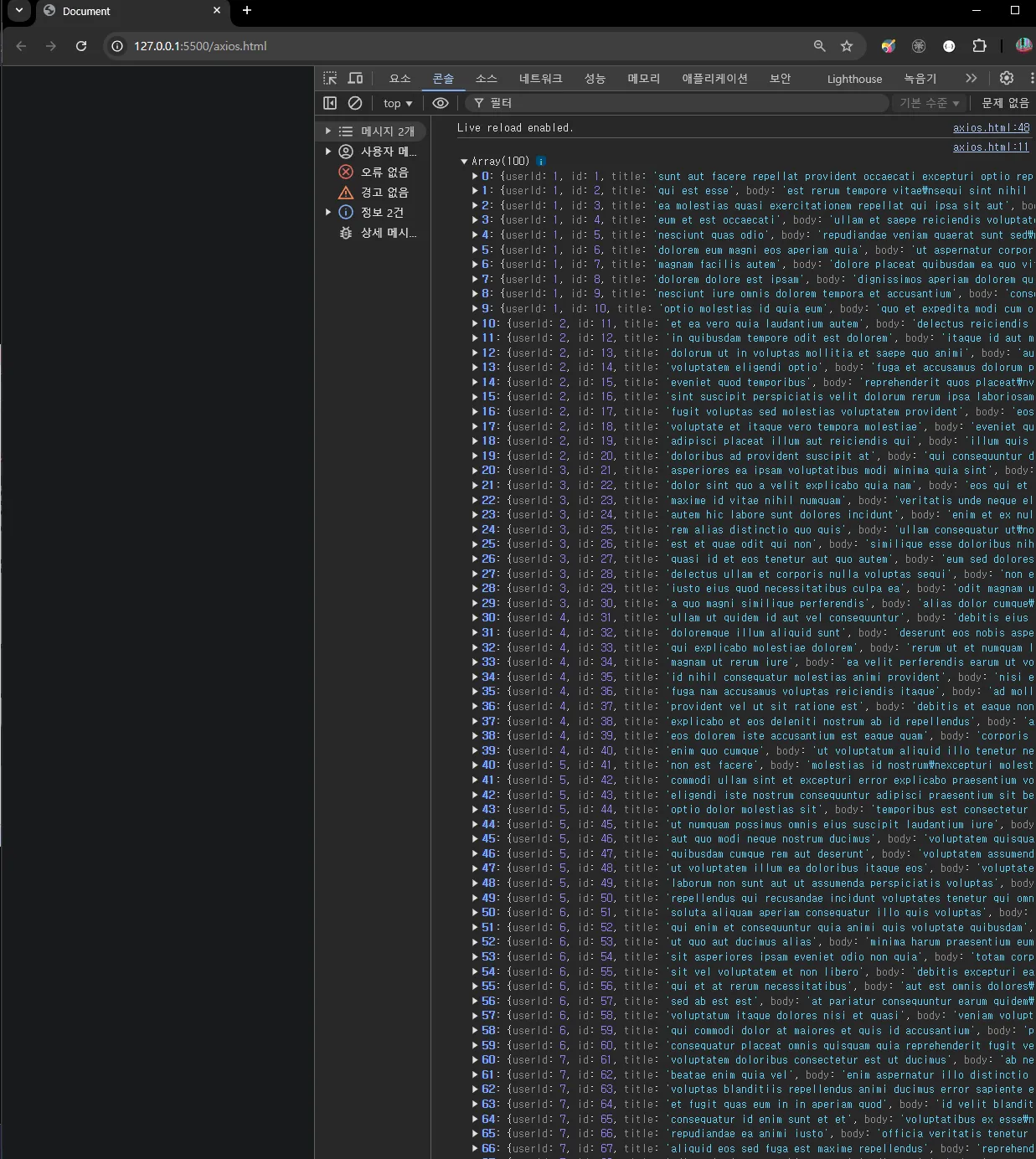This screenshot has height=1159, width=1036.
Task: Toggle the console sidebar panel icon
Action: [x=330, y=103]
